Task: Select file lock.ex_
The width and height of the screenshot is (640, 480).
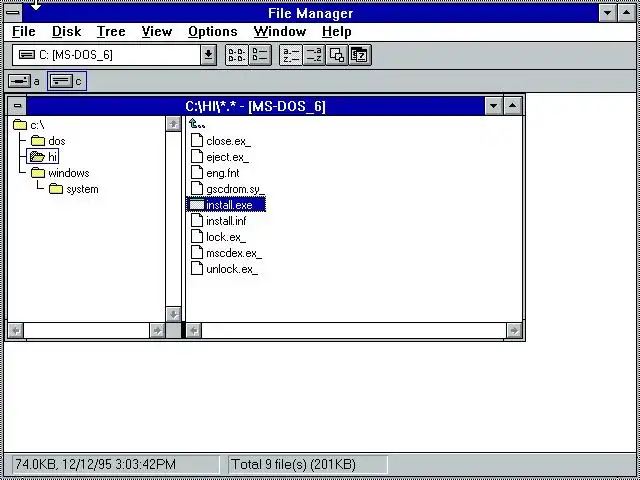Action: 218,237
